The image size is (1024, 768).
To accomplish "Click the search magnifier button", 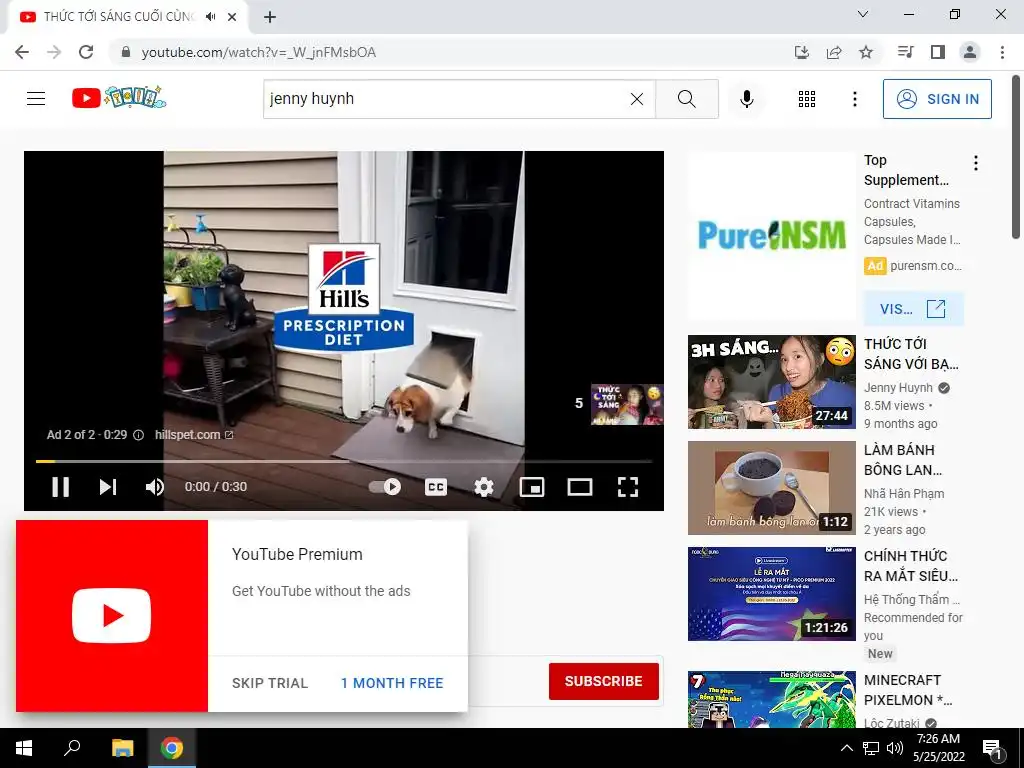I will pos(686,99).
